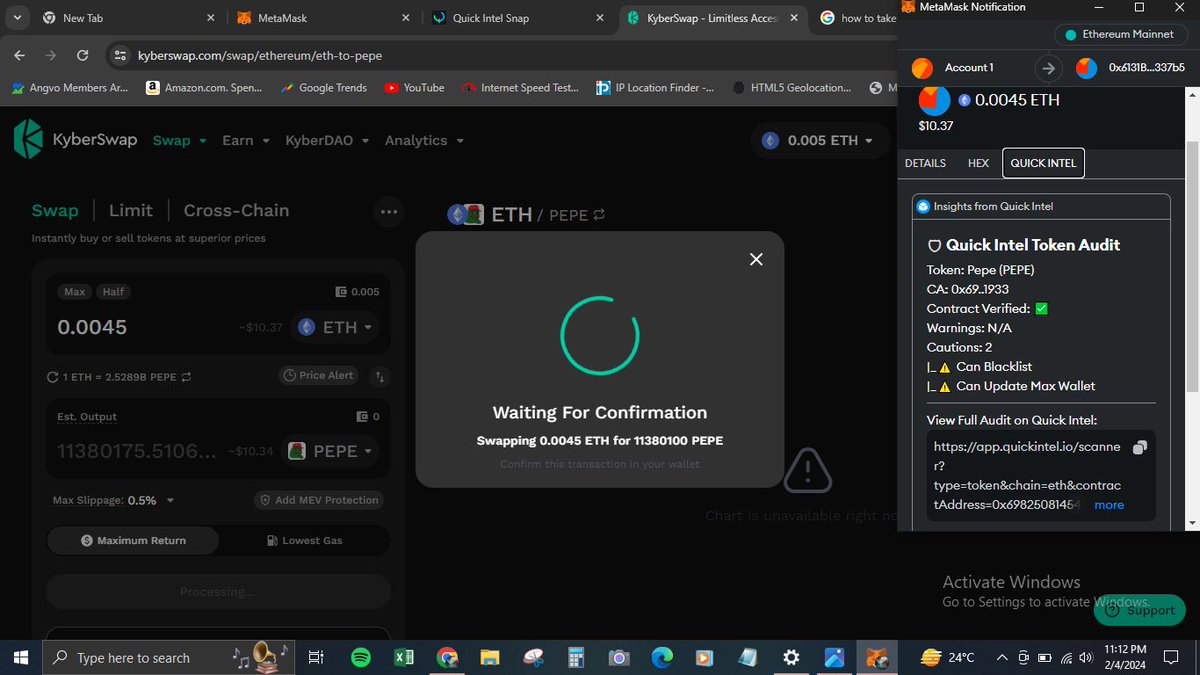Open Settings gear in the taskbar
1200x675 pixels.
coord(791,657)
